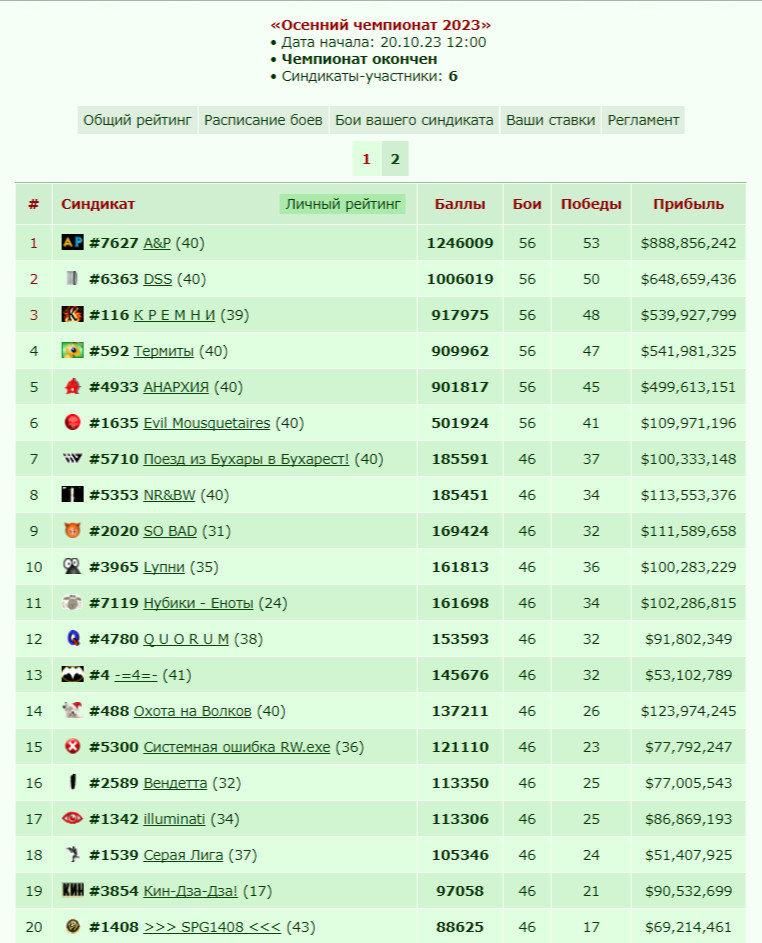Switch to Расписание боев tab
The width and height of the screenshot is (762, 943).
click(263, 120)
